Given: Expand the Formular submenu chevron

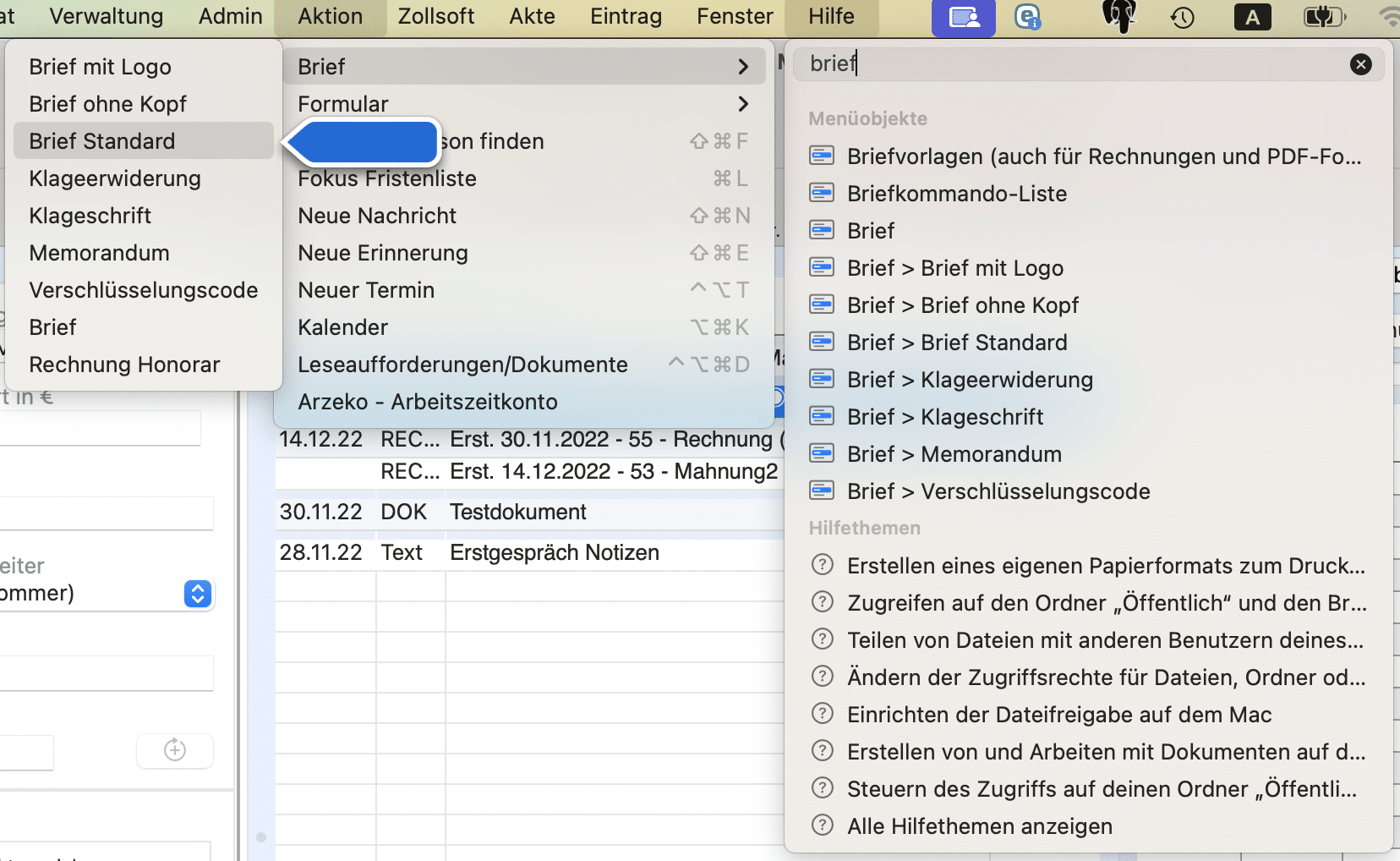Looking at the screenshot, I should [743, 104].
